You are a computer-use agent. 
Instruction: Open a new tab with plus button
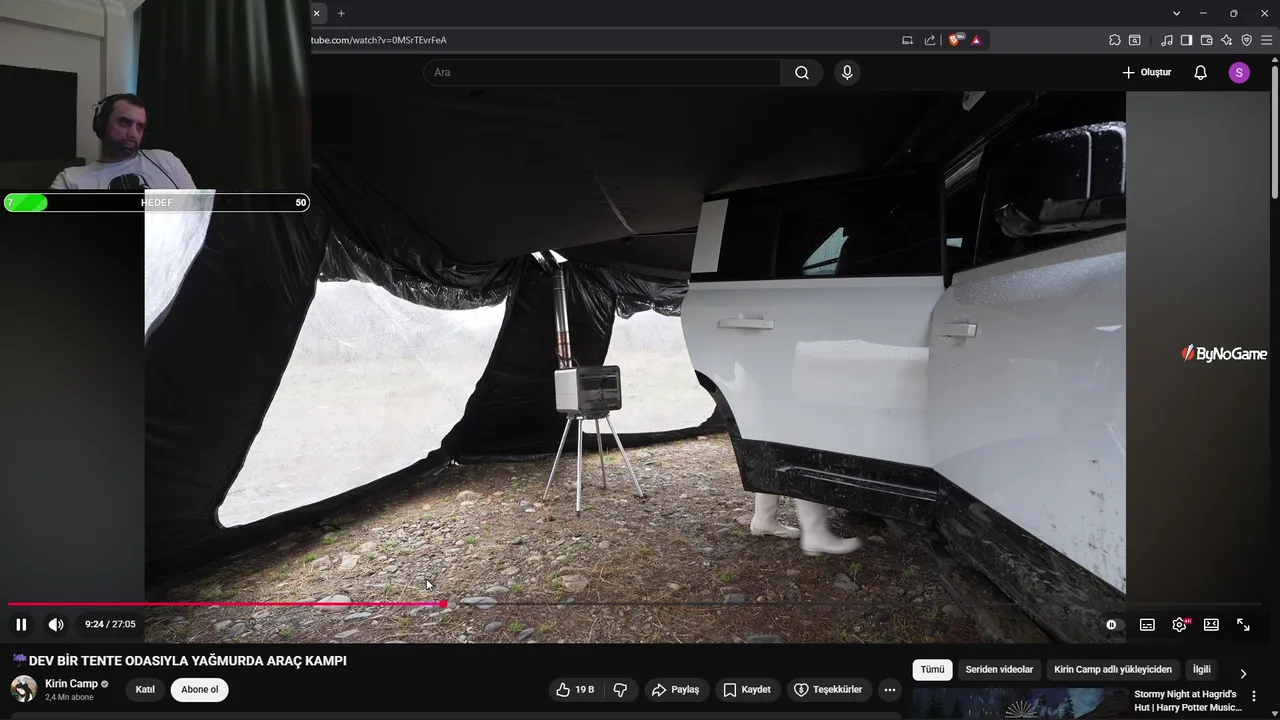341,13
